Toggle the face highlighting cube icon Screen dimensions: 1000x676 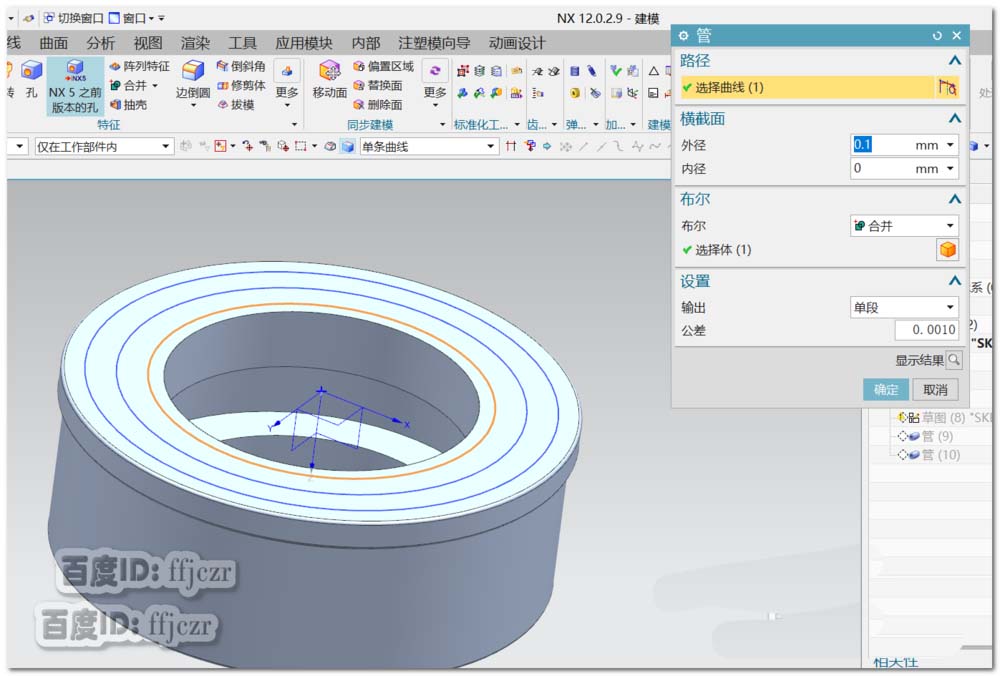tap(348, 147)
